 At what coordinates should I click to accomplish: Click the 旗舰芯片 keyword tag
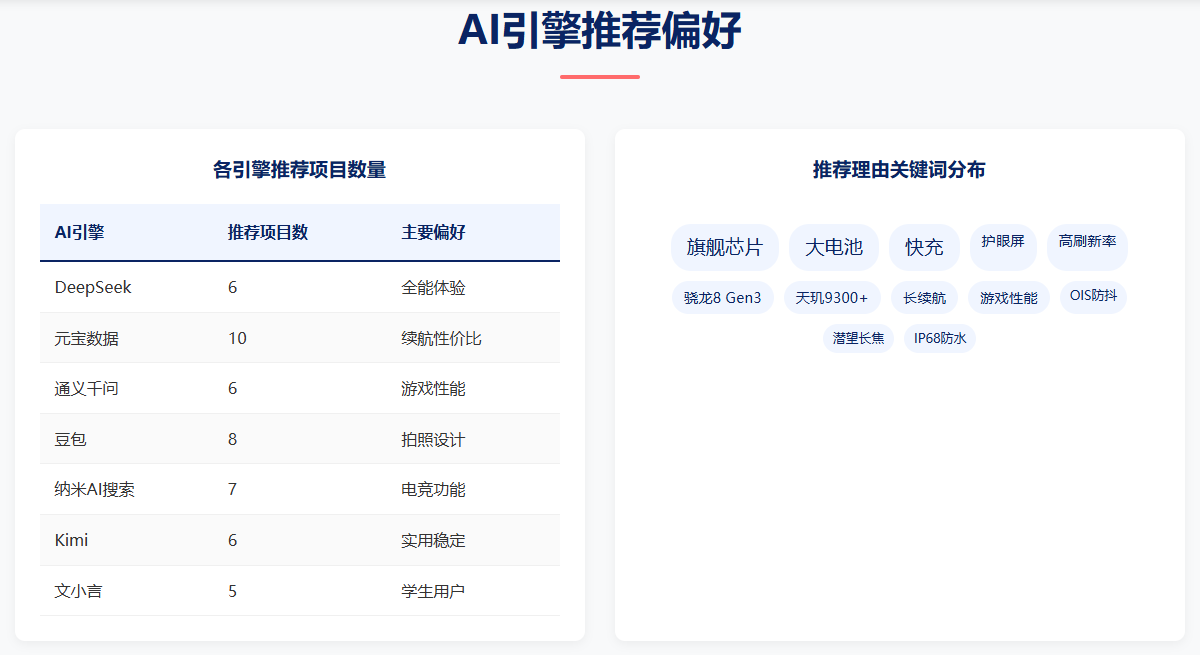coord(725,247)
